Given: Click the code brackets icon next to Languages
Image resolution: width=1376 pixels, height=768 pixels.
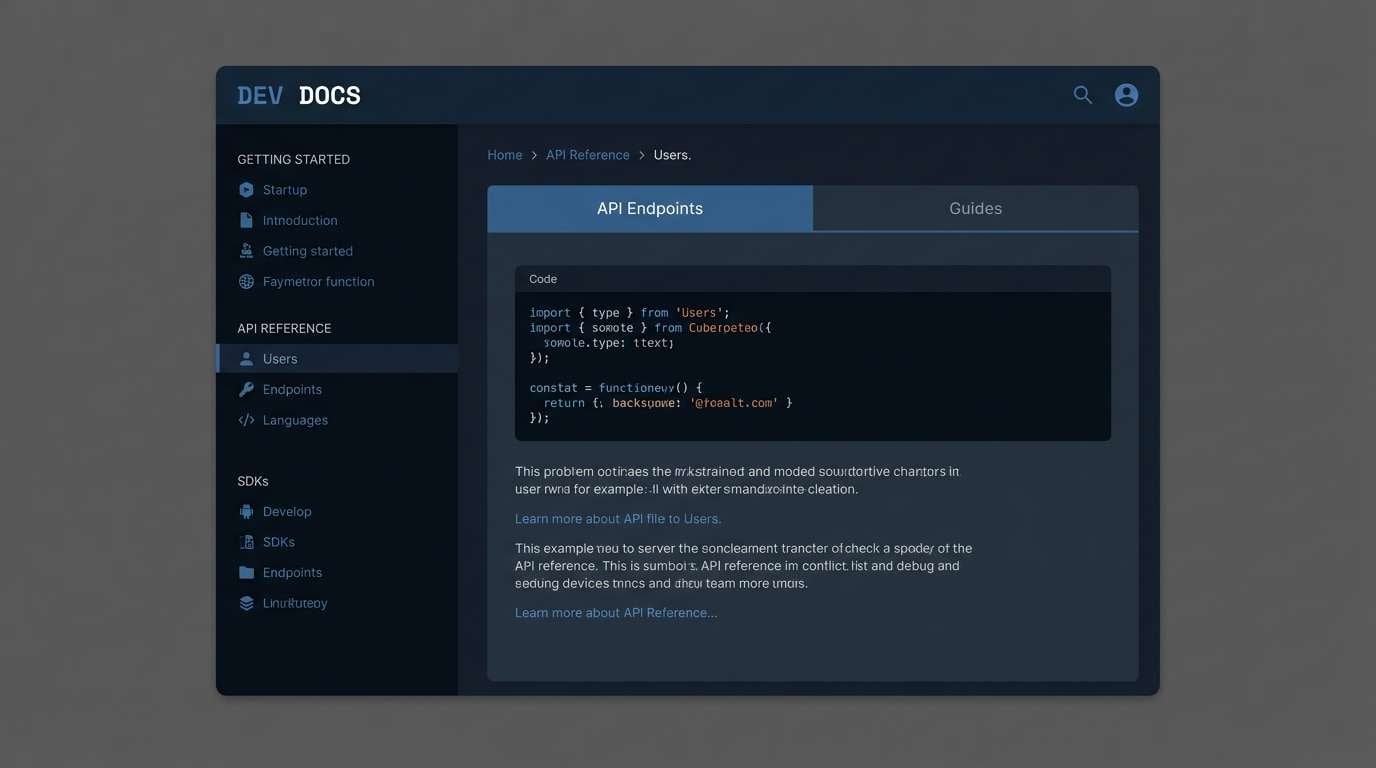Looking at the screenshot, I should [245, 420].
